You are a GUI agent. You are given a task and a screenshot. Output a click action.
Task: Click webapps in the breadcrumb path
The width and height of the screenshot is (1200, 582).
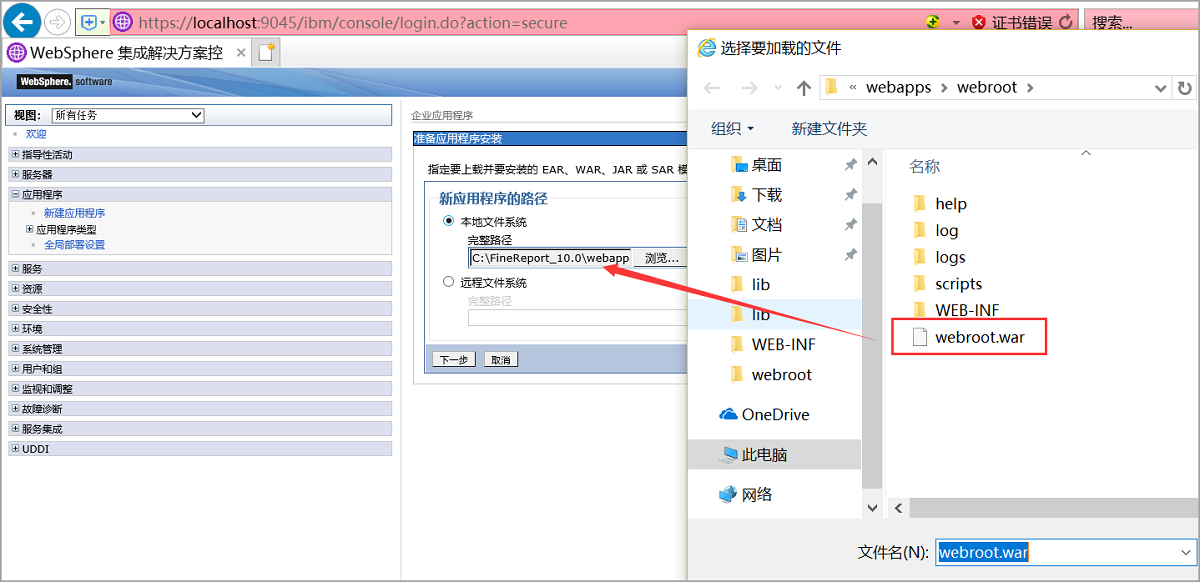click(x=898, y=88)
